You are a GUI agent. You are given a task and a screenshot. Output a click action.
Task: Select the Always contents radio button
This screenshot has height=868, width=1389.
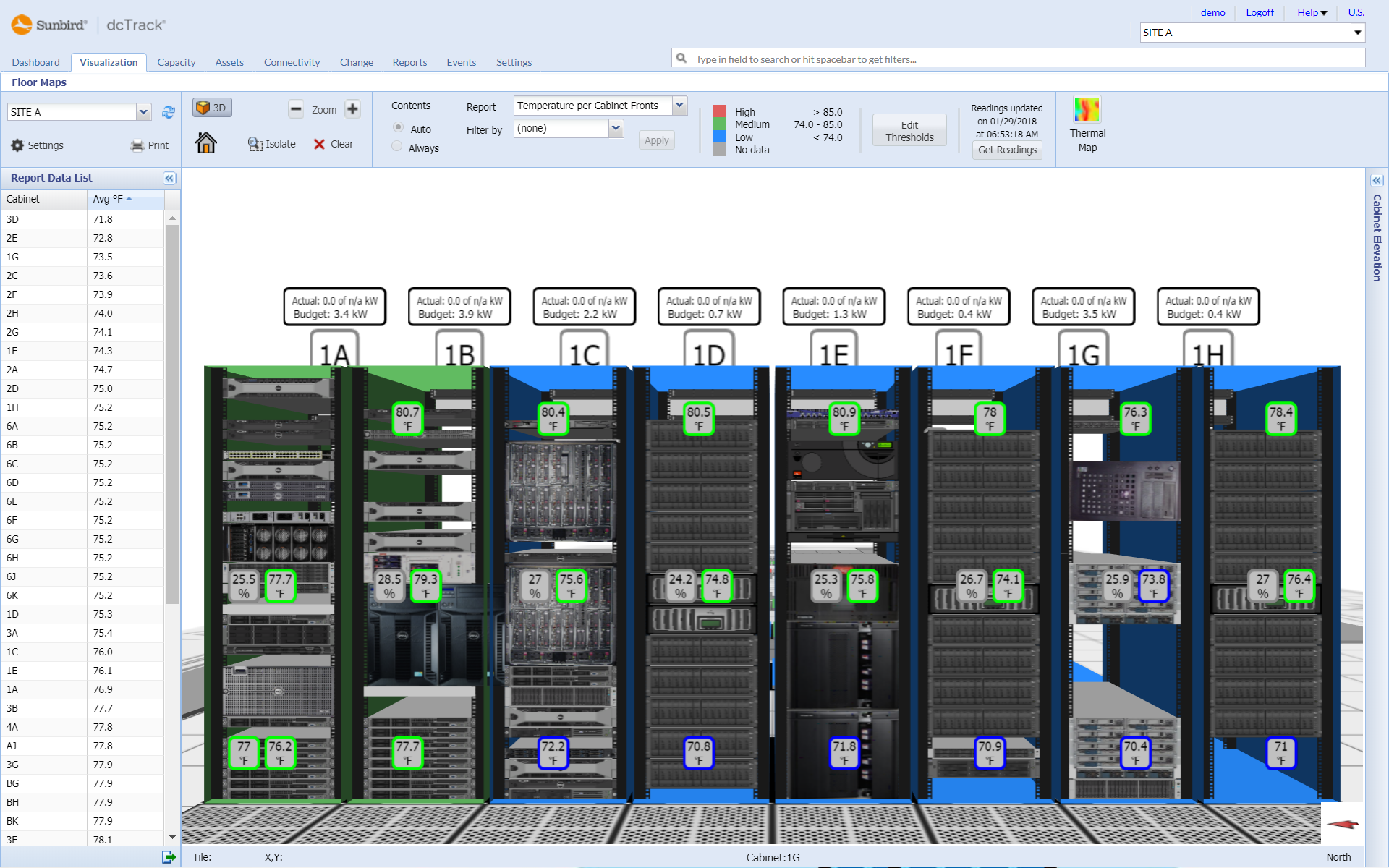coord(397,147)
